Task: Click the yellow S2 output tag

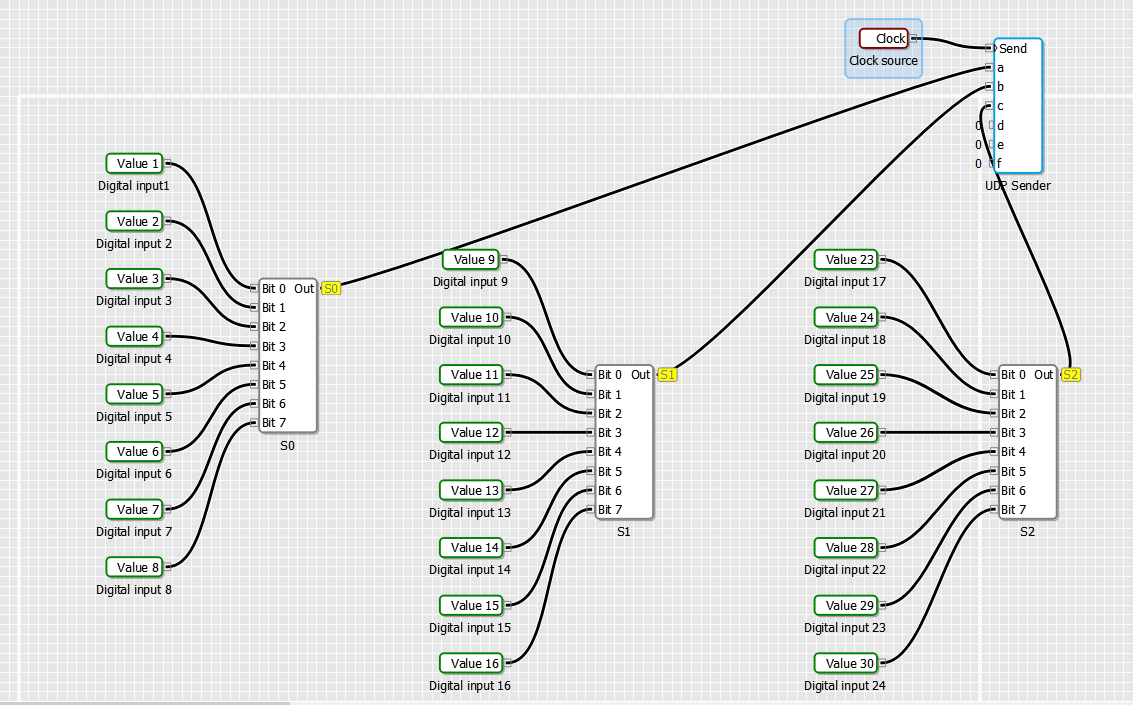Action: [x=1071, y=374]
